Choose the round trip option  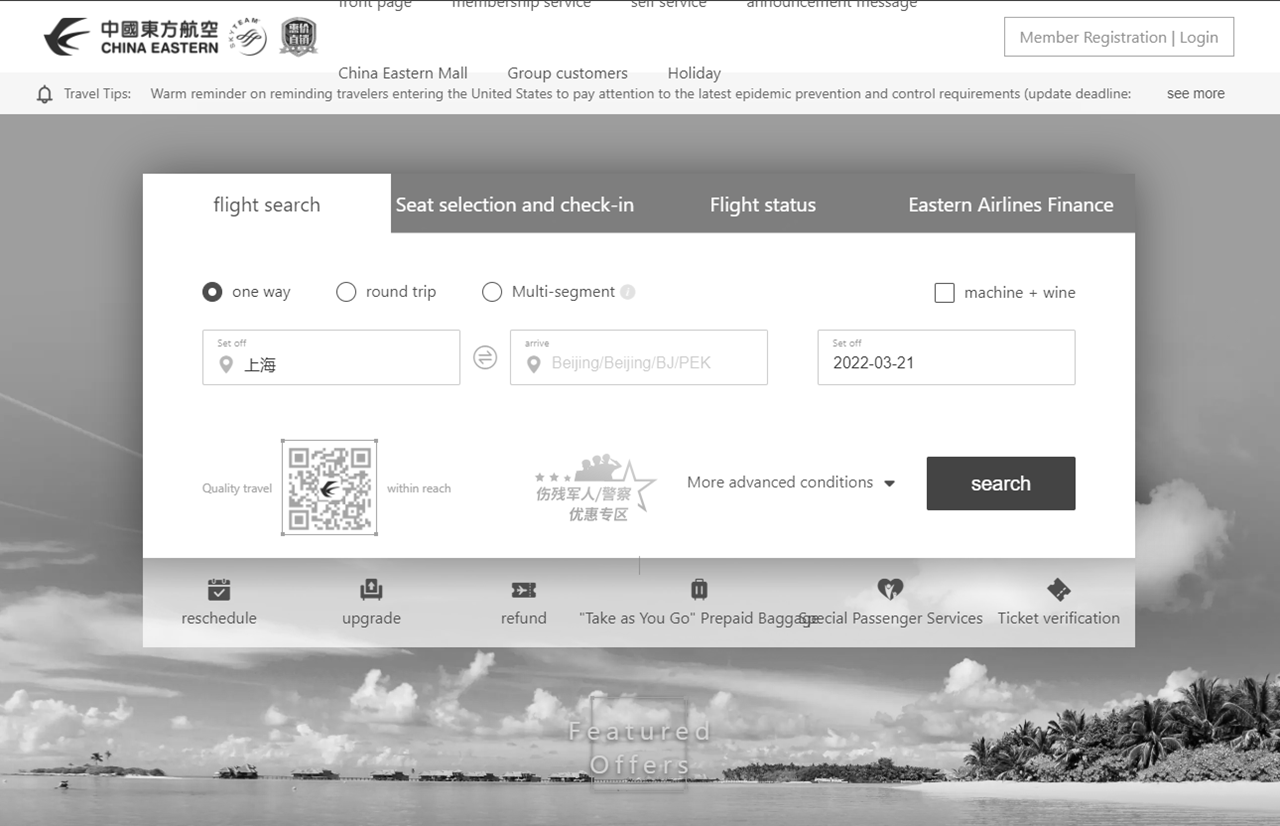346,292
